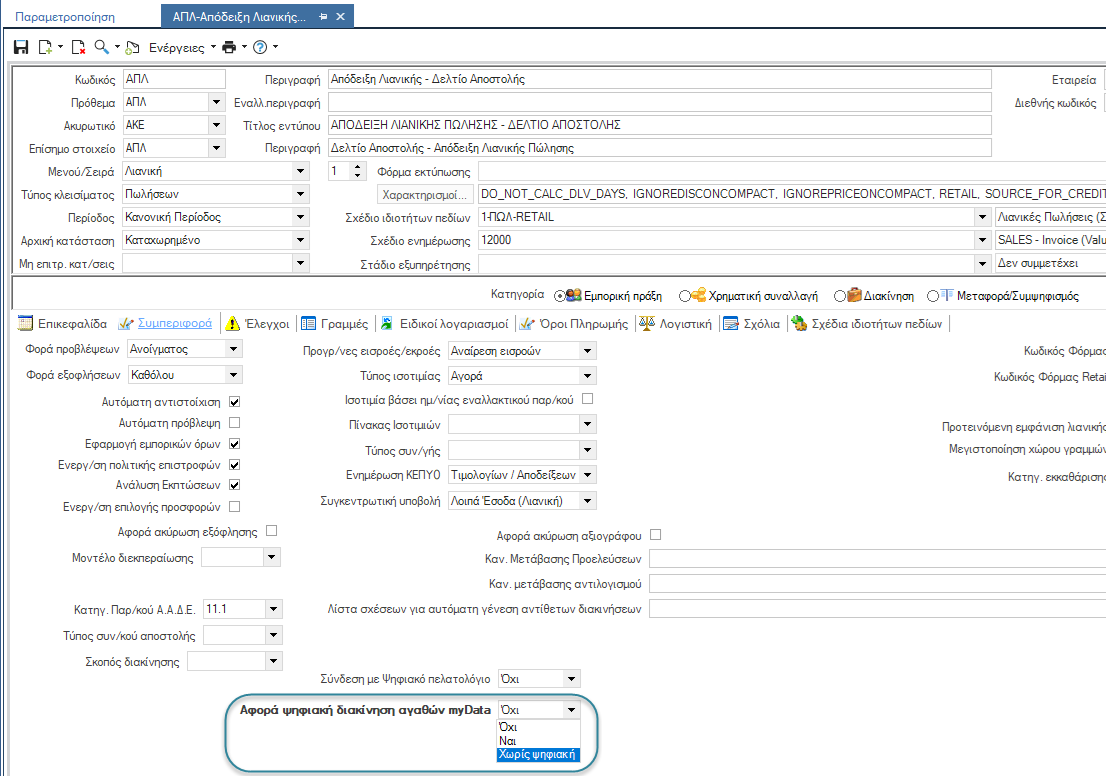This screenshot has width=1106, height=776.
Task: Open help with the question mark icon
Action: click(x=260, y=47)
